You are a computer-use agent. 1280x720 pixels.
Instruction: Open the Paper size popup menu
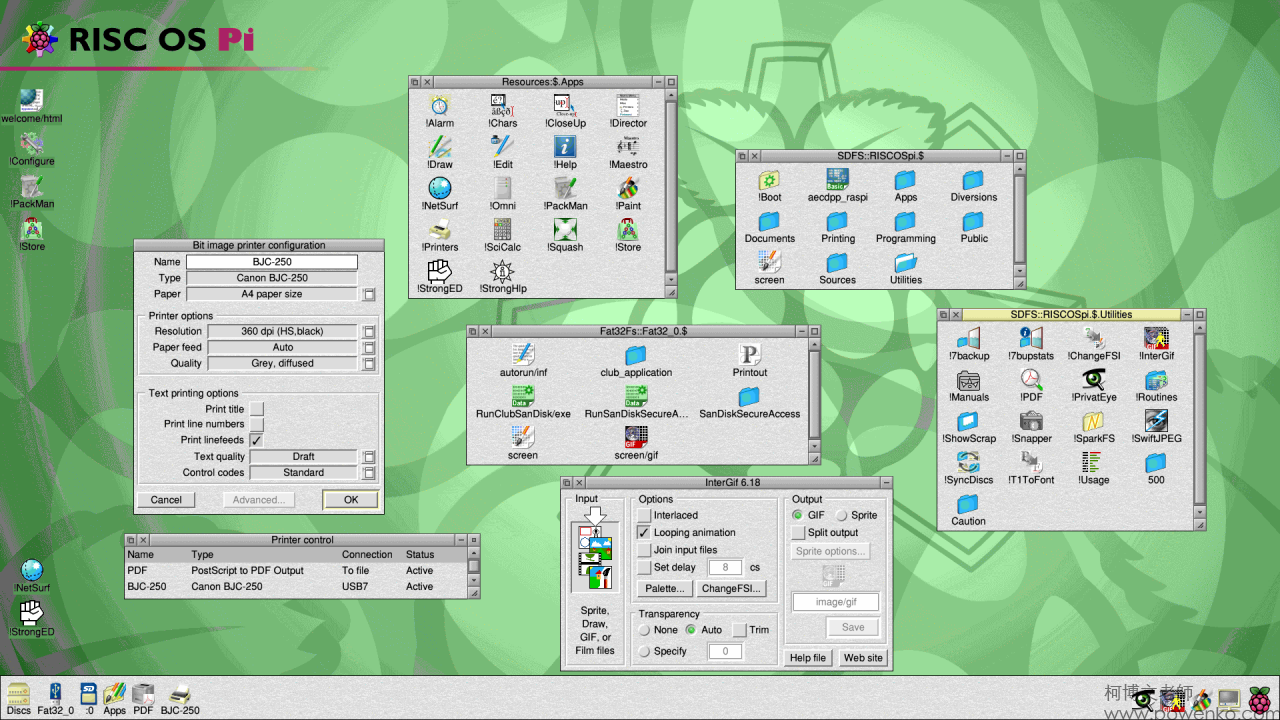(369, 294)
